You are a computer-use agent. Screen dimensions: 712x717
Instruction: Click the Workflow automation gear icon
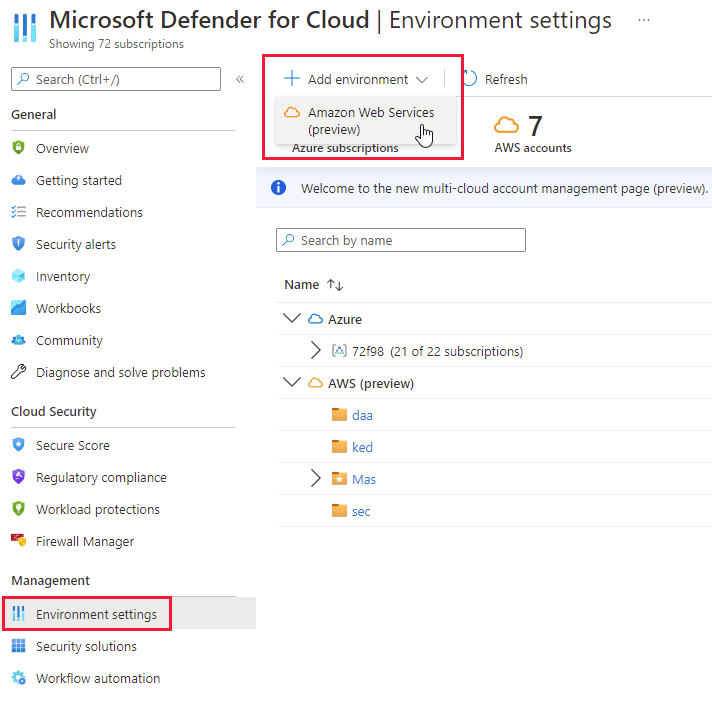click(x=18, y=678)
